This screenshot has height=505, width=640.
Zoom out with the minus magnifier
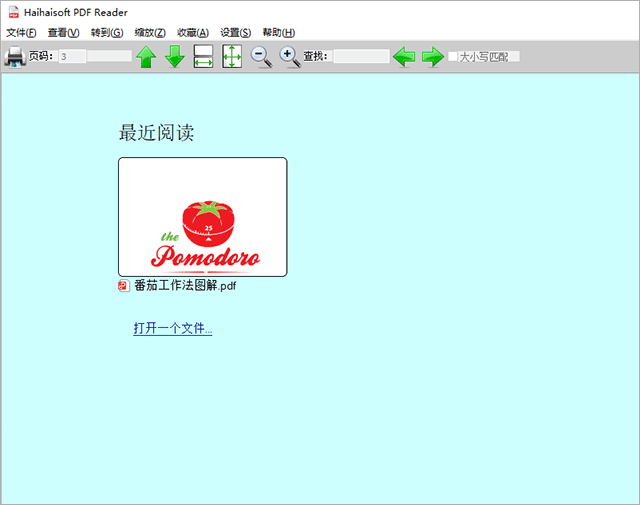tap(261, 56)
